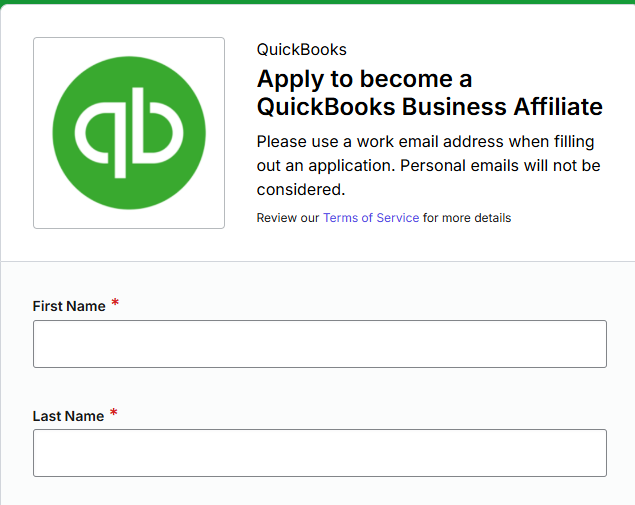Click the Last Name label
Screen dimensions: 635x505
[x=68, y=416]
